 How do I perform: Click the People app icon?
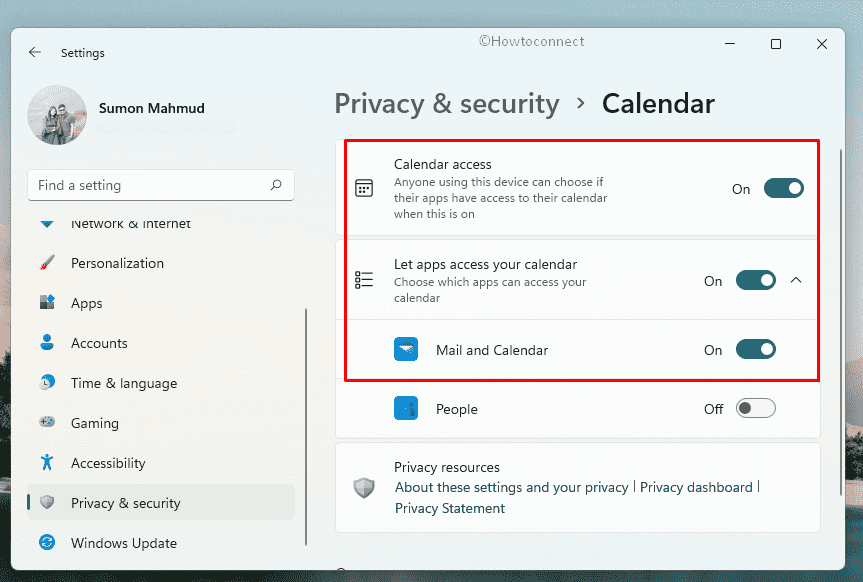tap(406, 408)
